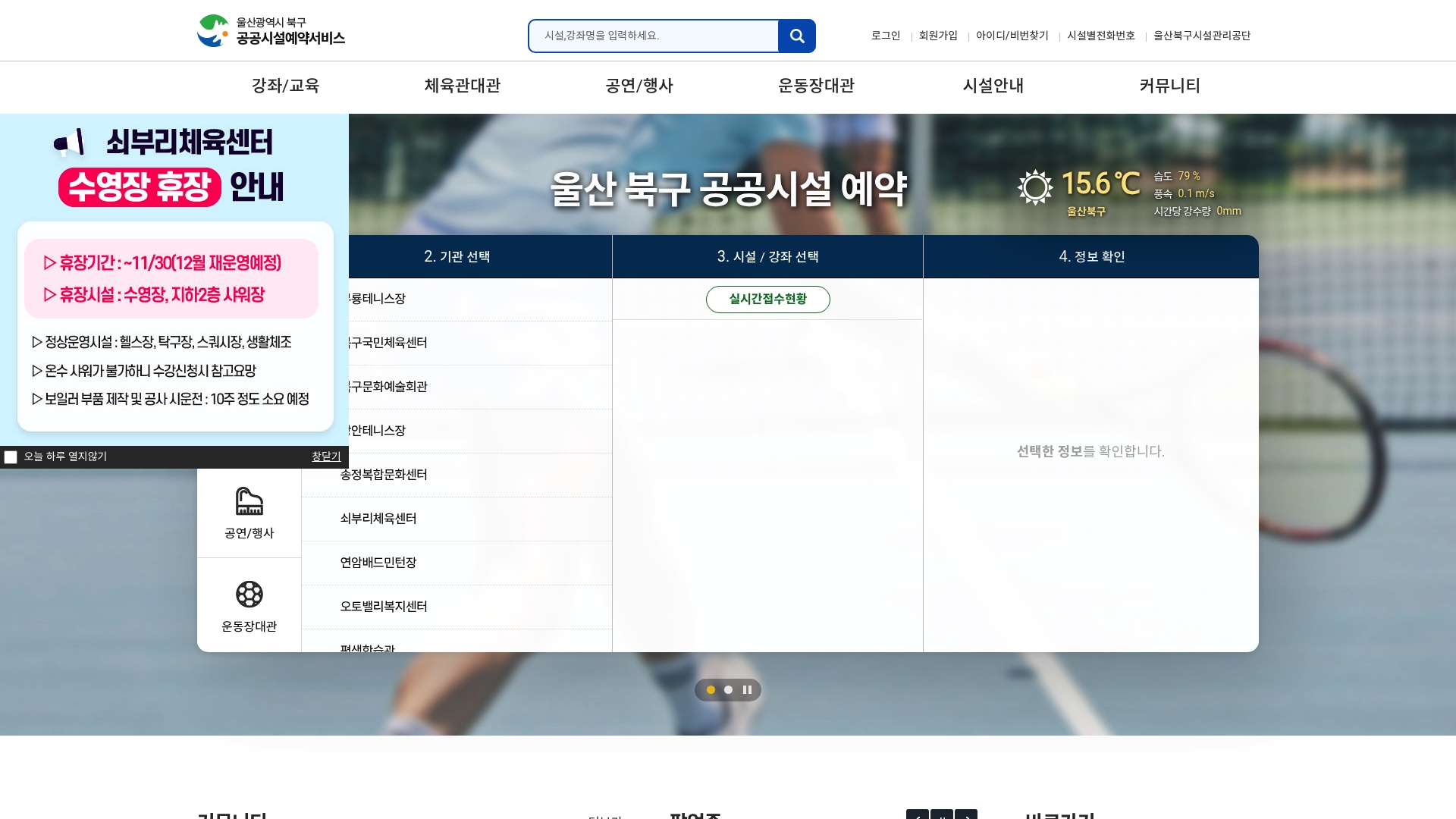Select 송정복합문화센터 from institution list
The height and width of the screenshot is (819, 1456).
pos(457,475)
